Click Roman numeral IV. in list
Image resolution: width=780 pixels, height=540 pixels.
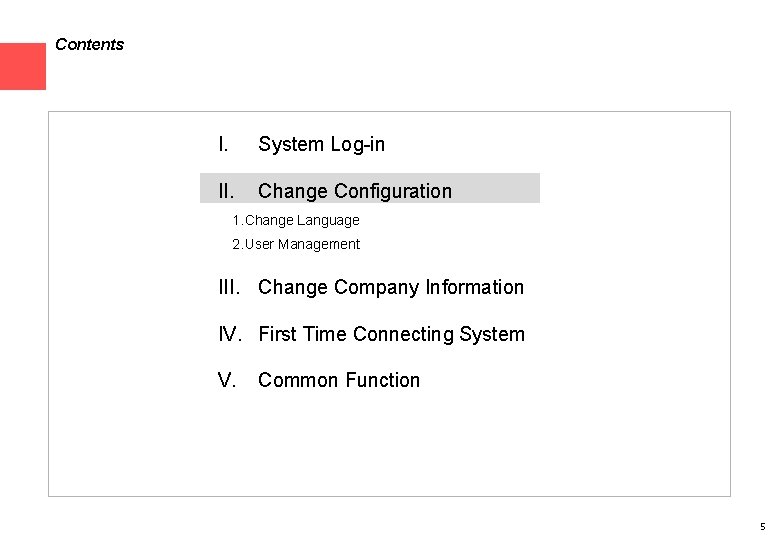(230, 334)
